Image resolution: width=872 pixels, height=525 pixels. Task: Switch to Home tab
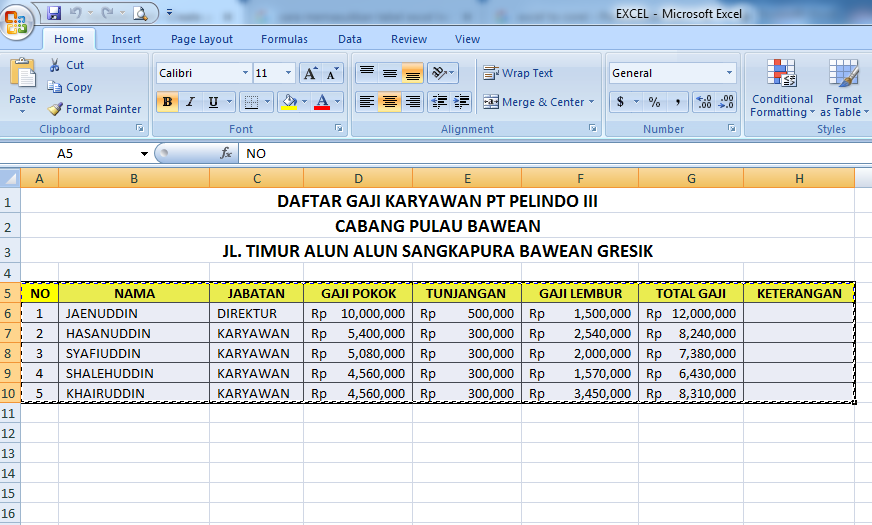coord(69,39)
